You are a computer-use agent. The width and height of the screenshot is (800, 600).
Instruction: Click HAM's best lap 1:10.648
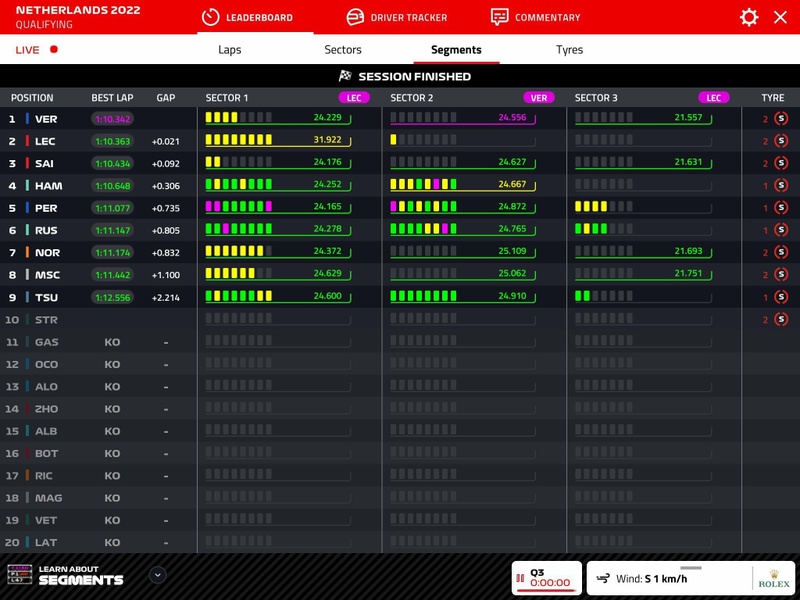pyautogui.click(x=112, y=186)
